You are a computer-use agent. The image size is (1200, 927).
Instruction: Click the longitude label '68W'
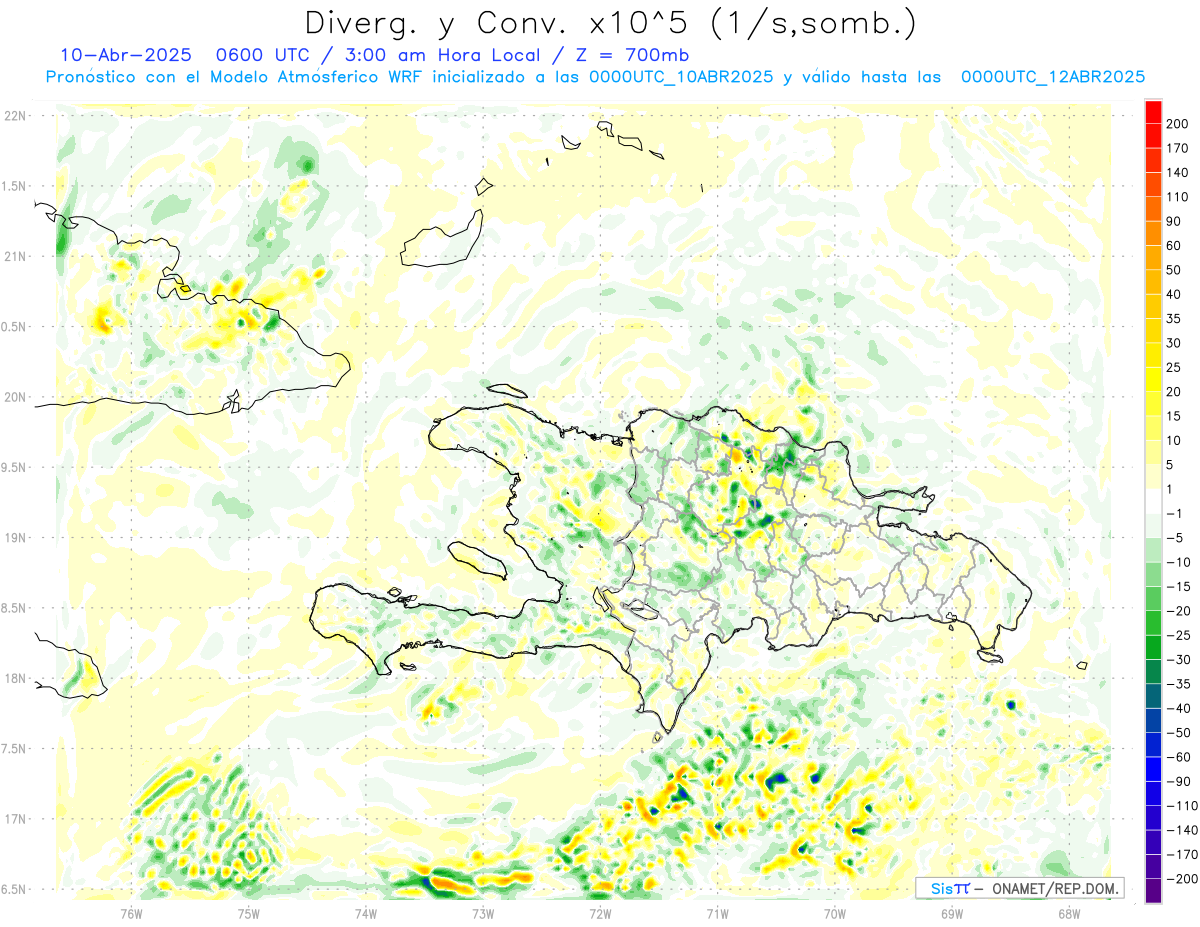click(x=1069, y=913)
